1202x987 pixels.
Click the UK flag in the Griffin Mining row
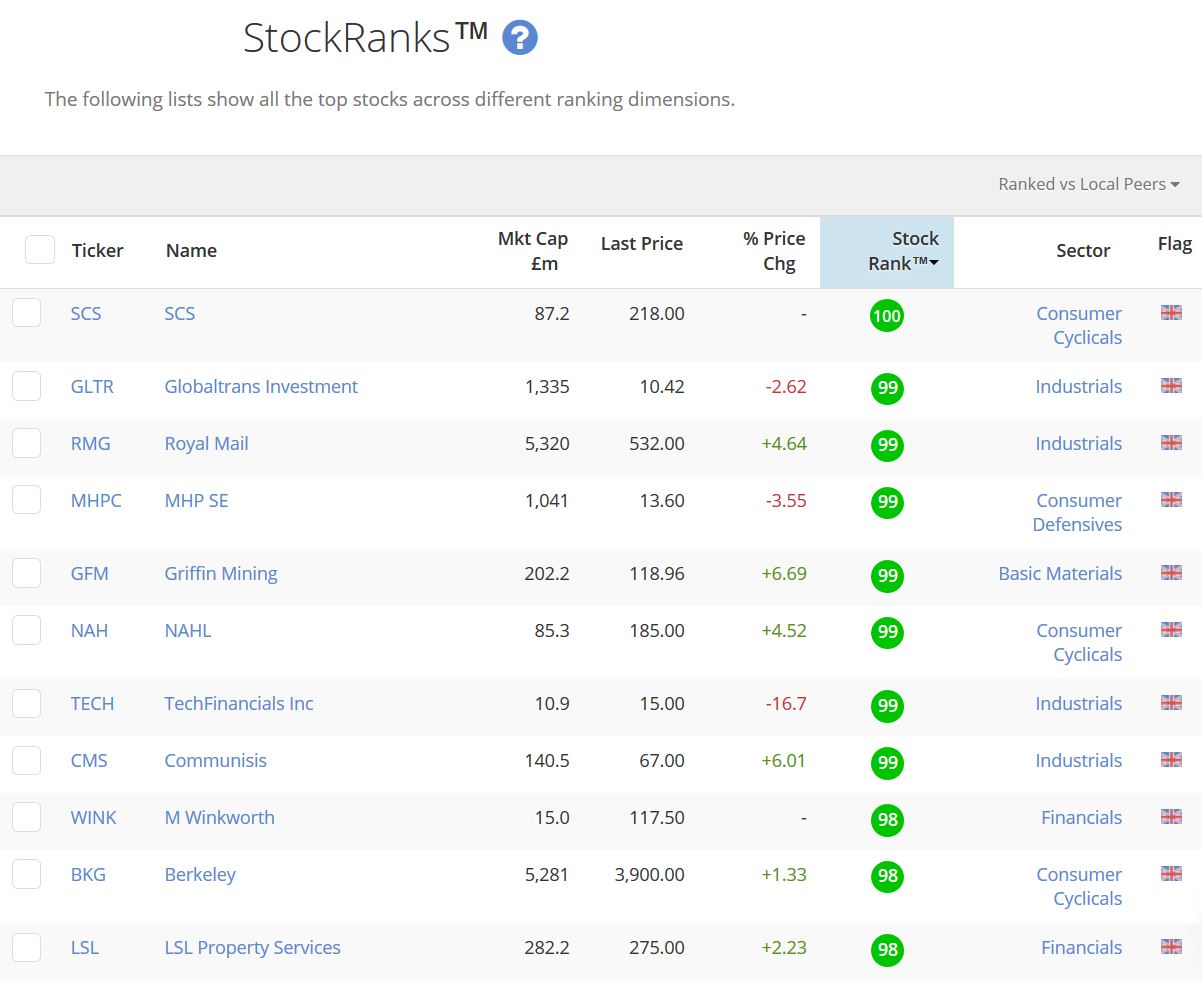pos(1171,572)
